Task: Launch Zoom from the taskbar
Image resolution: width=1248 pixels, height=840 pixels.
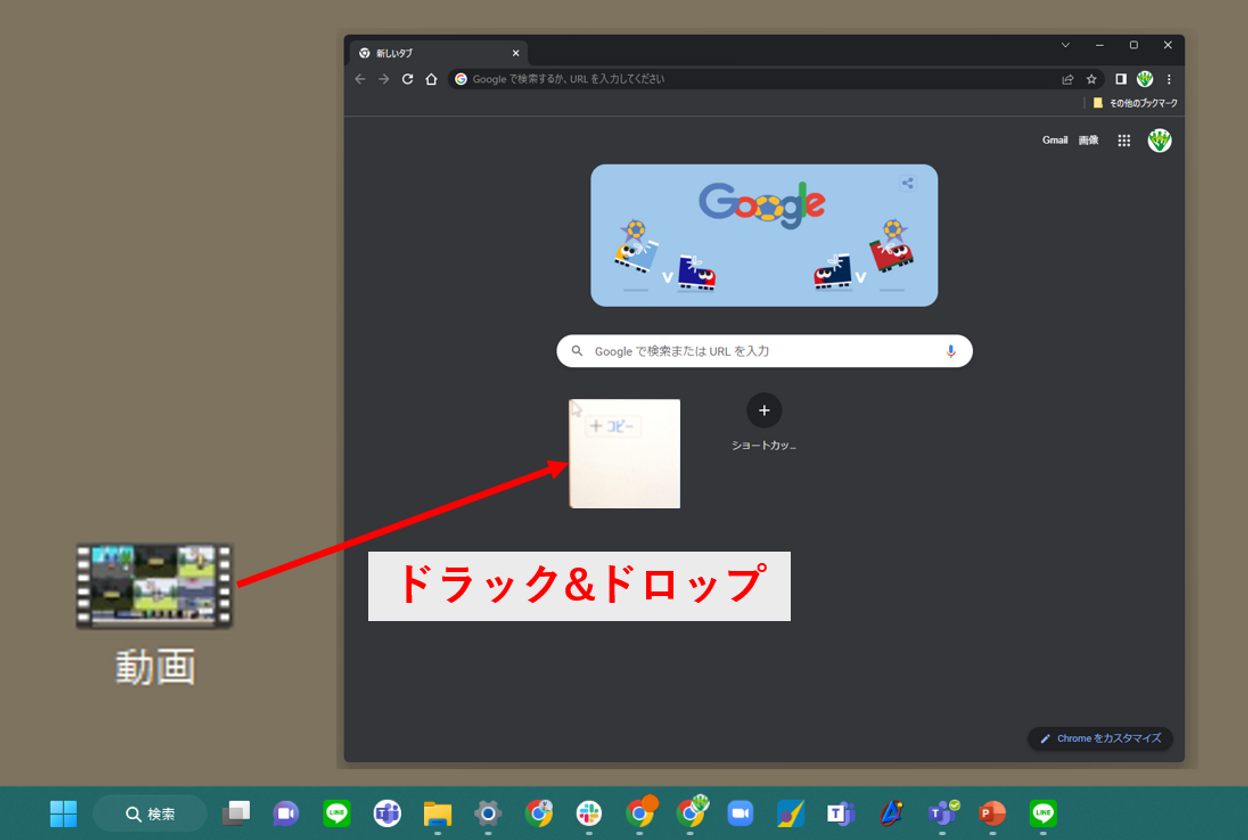Action: (x=740, y=814)
